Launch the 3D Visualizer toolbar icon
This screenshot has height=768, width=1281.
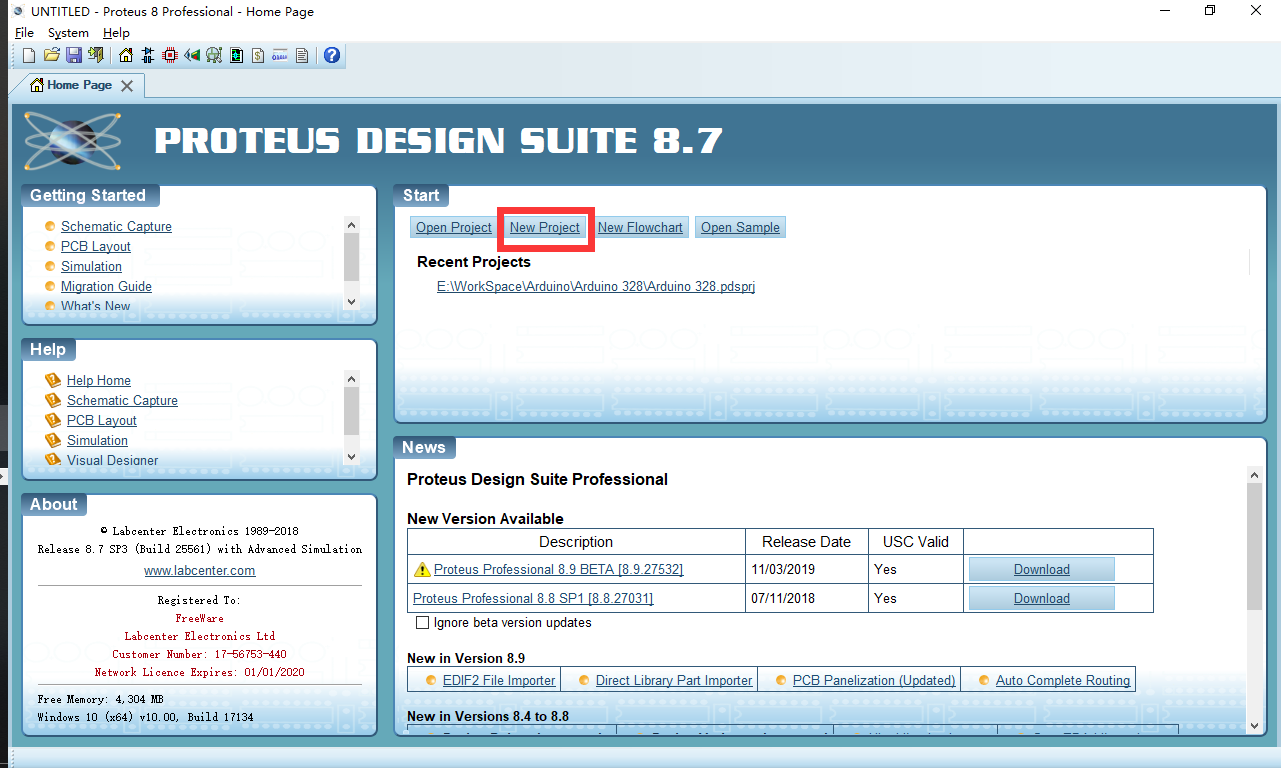pyautogui.click(x=192, y=55)
